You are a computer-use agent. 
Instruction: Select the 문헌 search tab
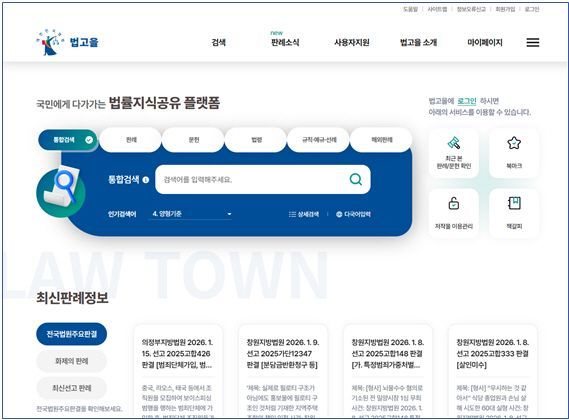(x=193, y=140)
